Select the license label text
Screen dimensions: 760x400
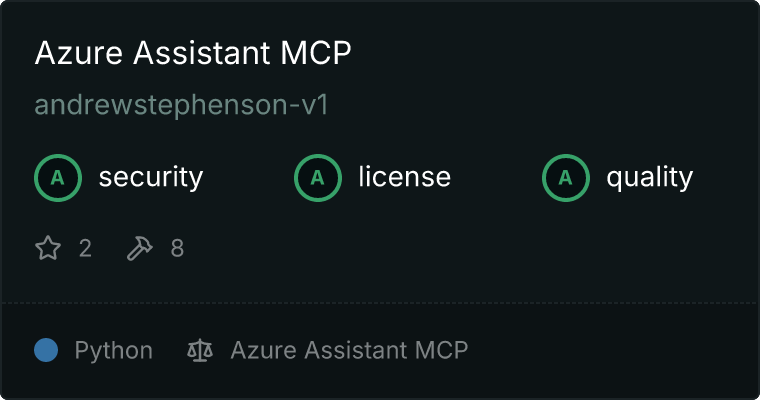pyautogui.click(x=405, y=176)
